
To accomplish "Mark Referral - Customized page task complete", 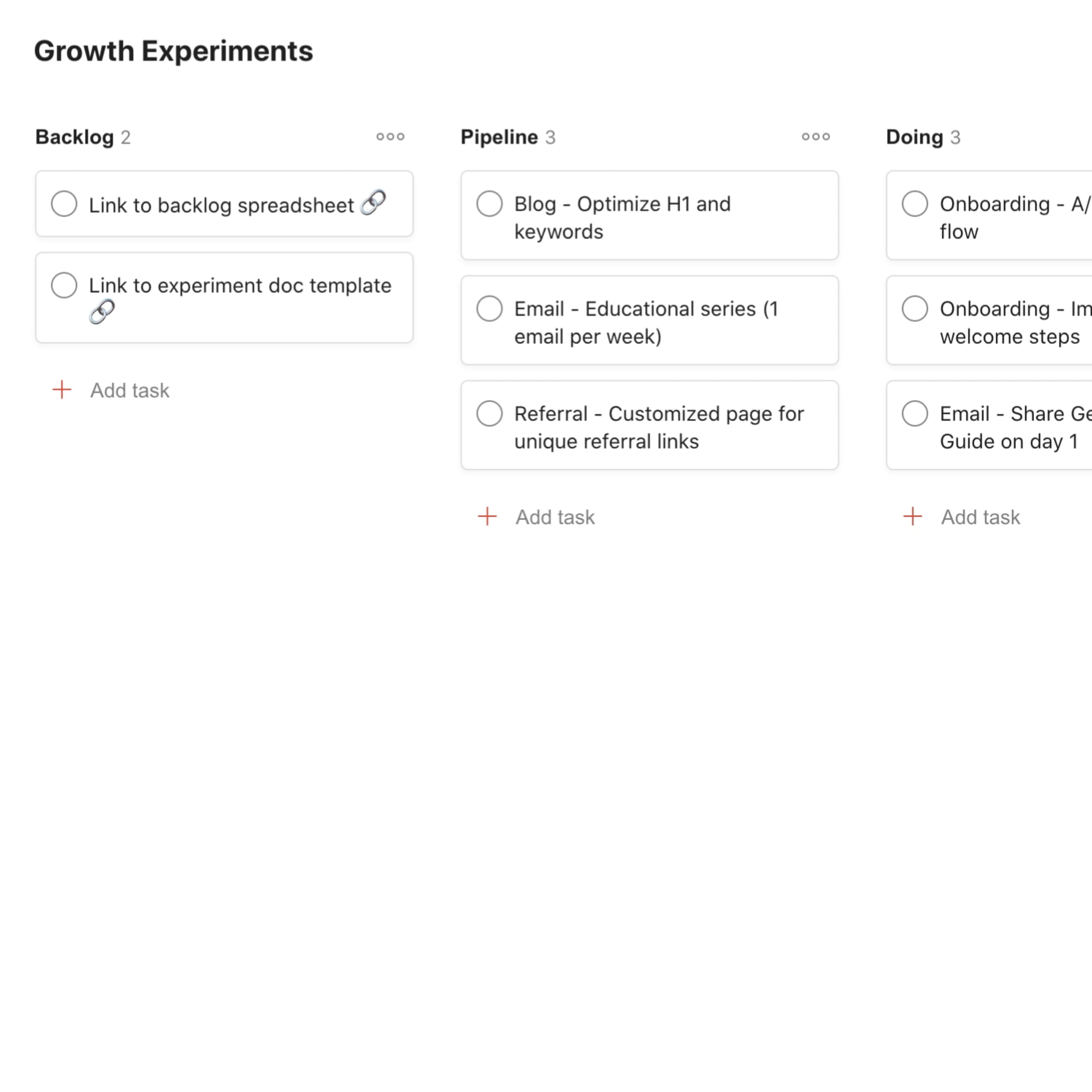I will coord(489,414).
